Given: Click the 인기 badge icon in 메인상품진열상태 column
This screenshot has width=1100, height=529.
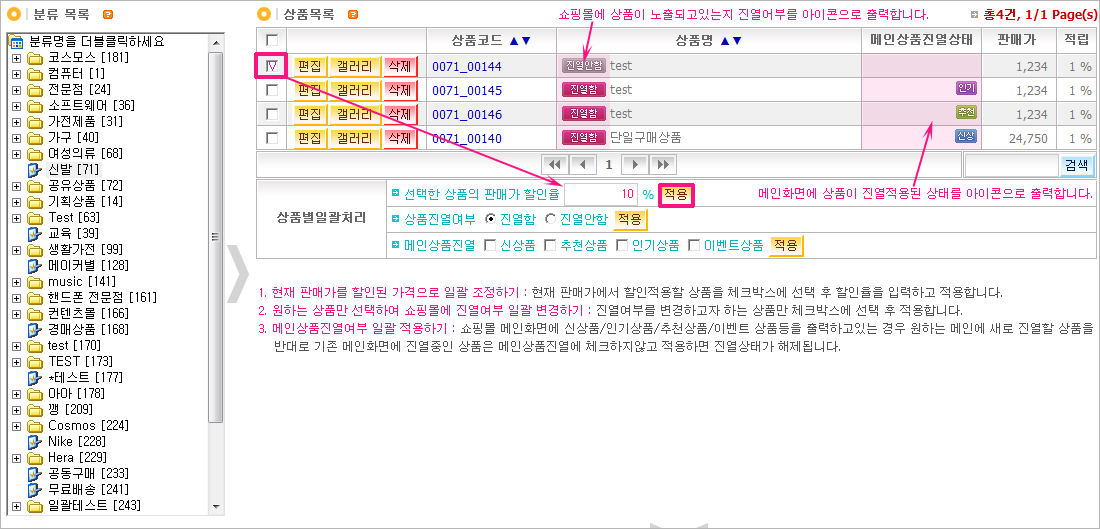Looking at the screenshot, I should tap(966, 89).
